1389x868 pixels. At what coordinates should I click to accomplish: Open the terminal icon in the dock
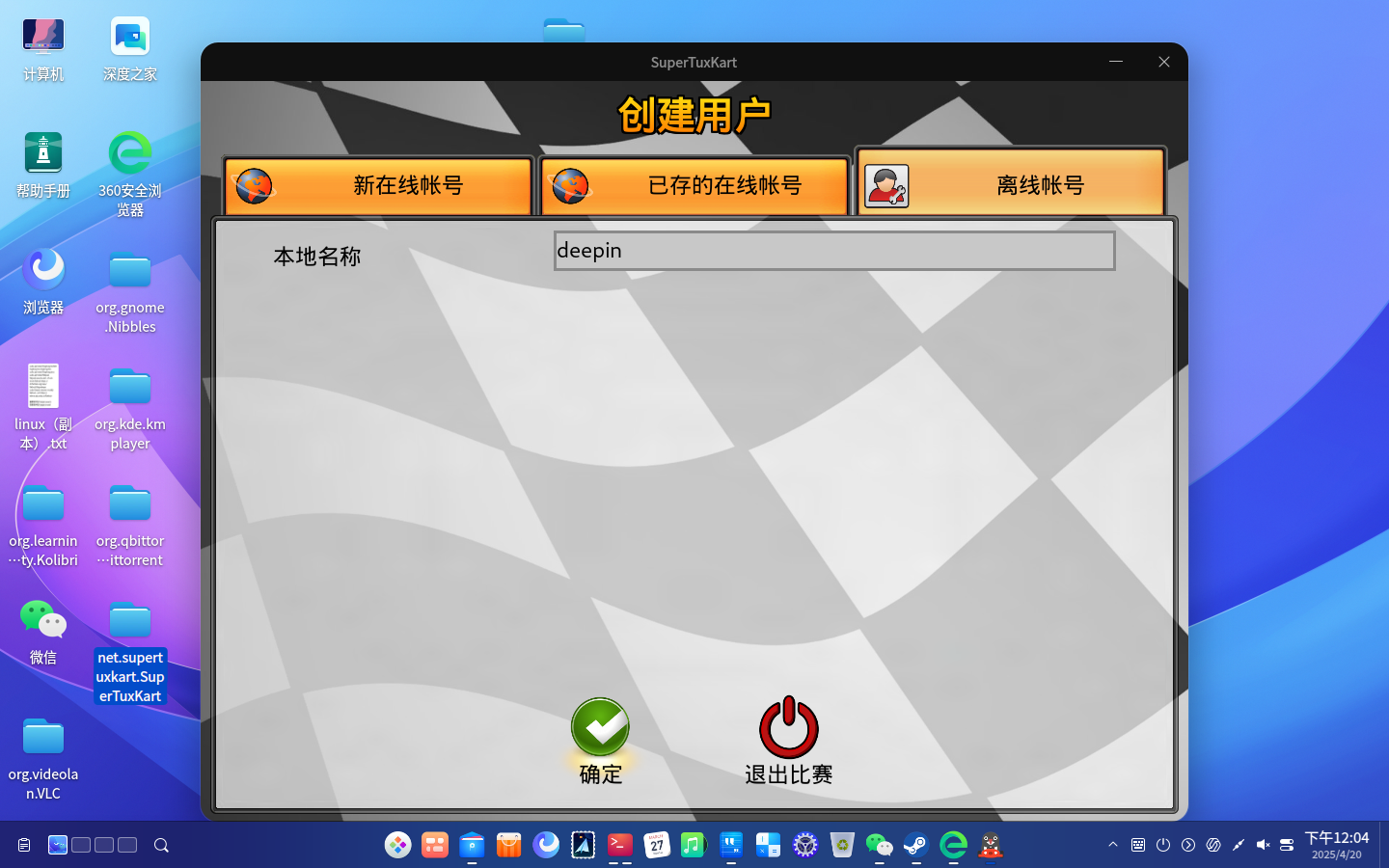[x=620, y=845]
